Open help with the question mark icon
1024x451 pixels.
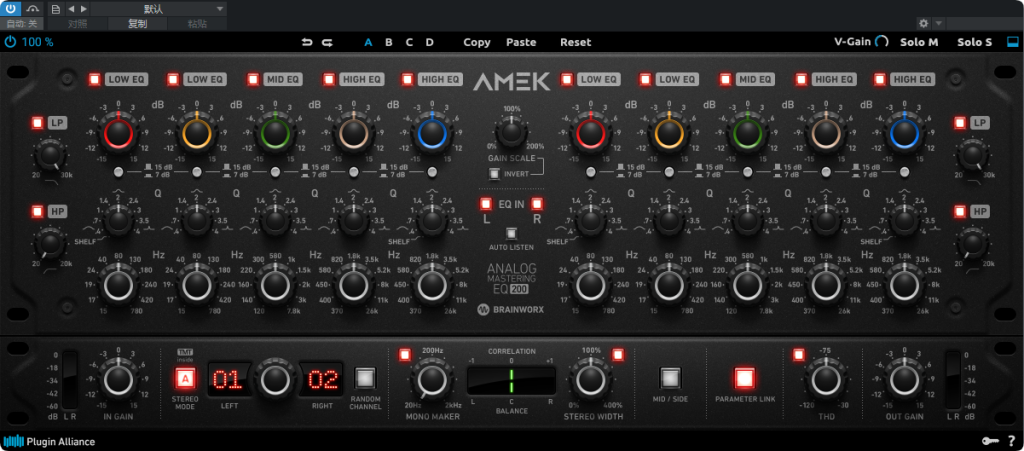(x=1012, y=441)
